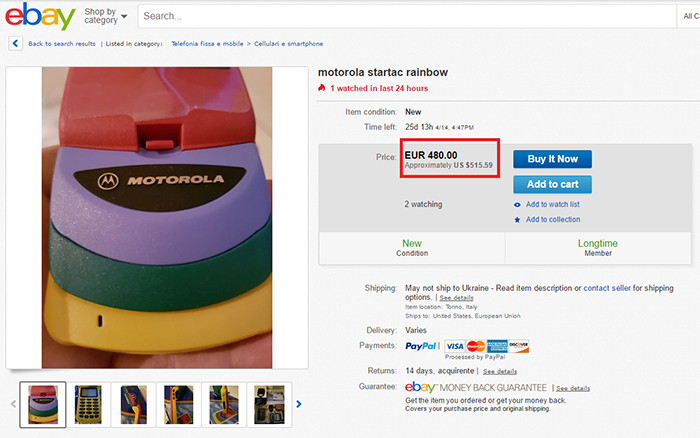Viewport: 700px width, 438px height.
Task: Go back to search results
Action: pyautogui.click(x=62, y=44)
